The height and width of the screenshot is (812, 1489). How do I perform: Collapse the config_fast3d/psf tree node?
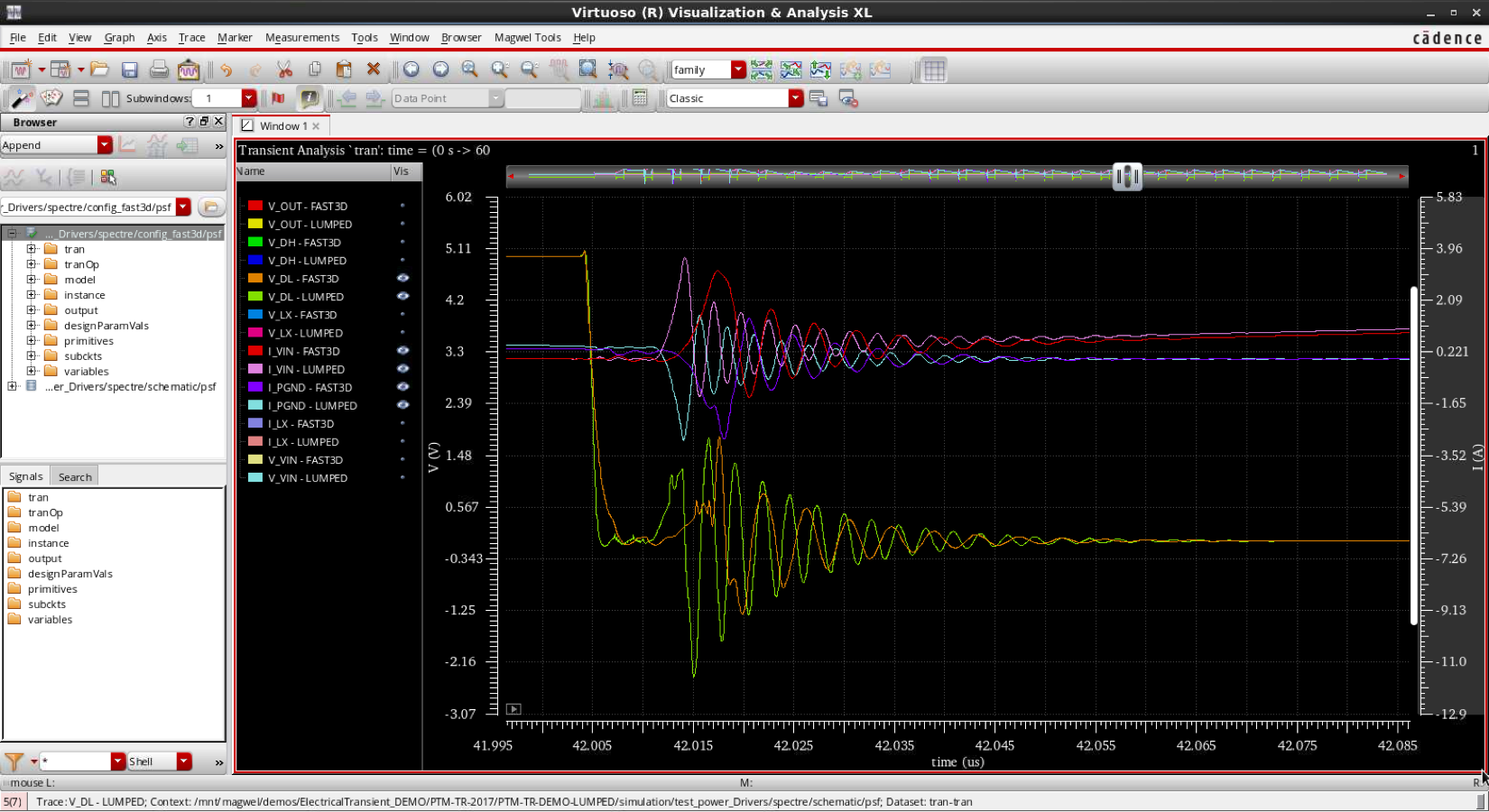tap(13, 234)
